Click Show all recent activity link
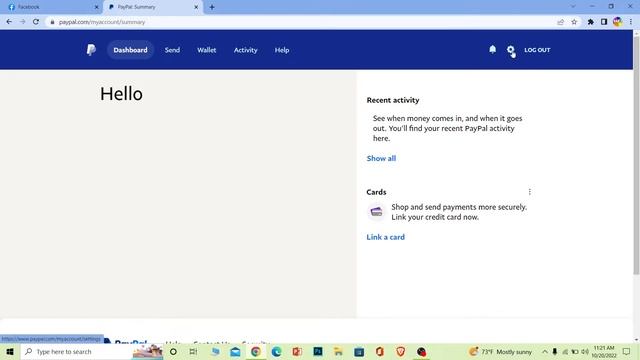Viewport: 640px width, 360px height. point(381,158)
